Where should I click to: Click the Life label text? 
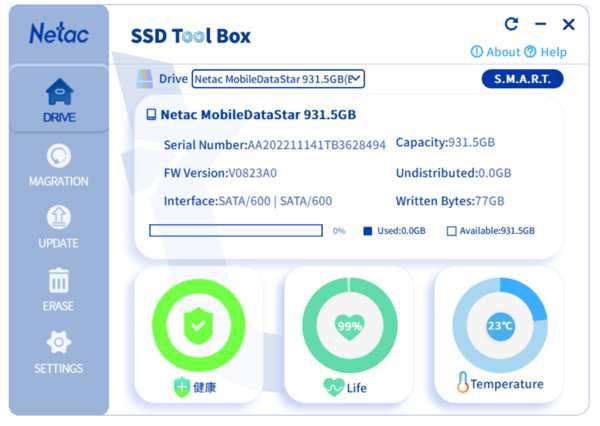pos(357,388)
